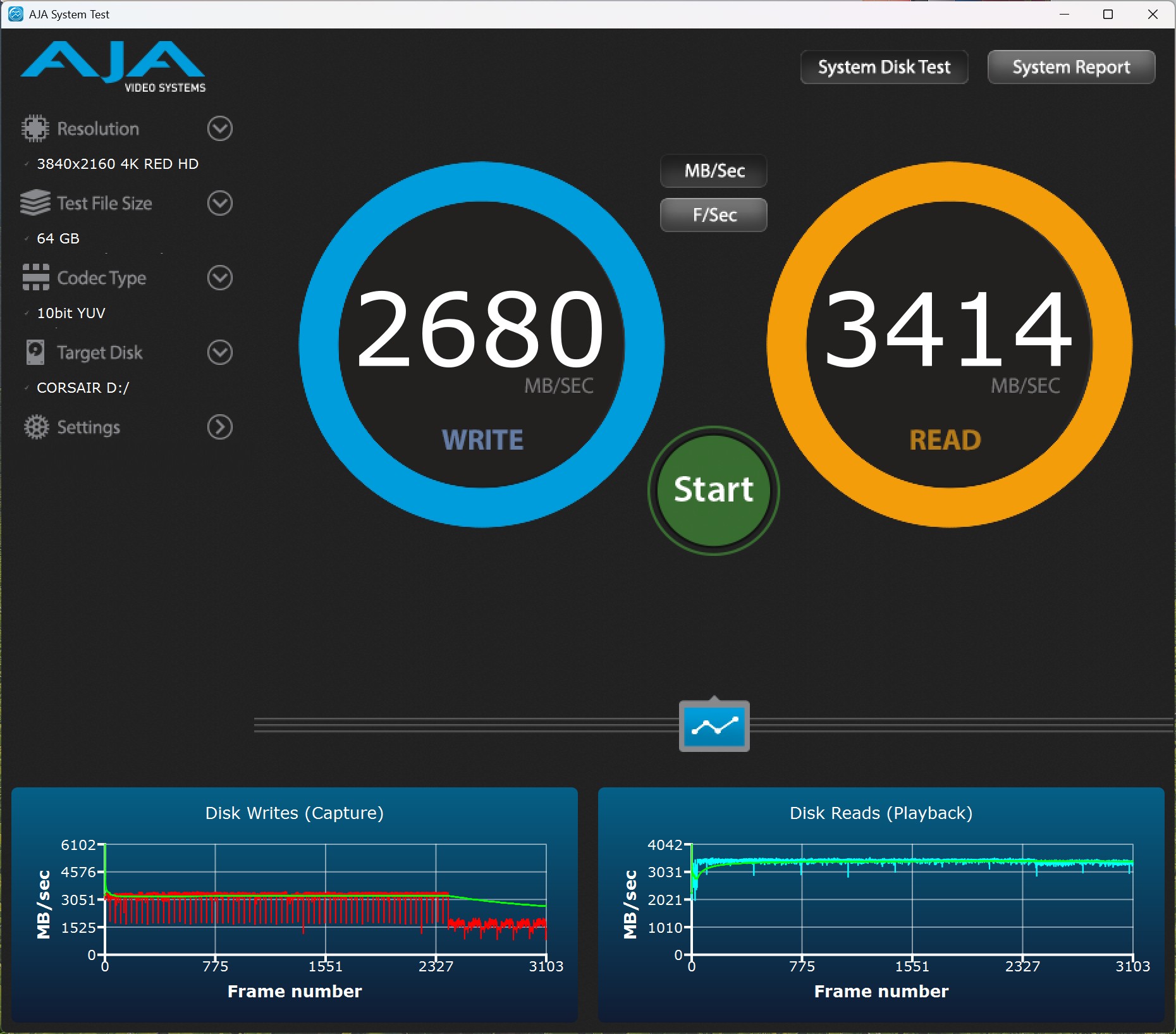Open Settings with the right arrow

click(219, 427)
